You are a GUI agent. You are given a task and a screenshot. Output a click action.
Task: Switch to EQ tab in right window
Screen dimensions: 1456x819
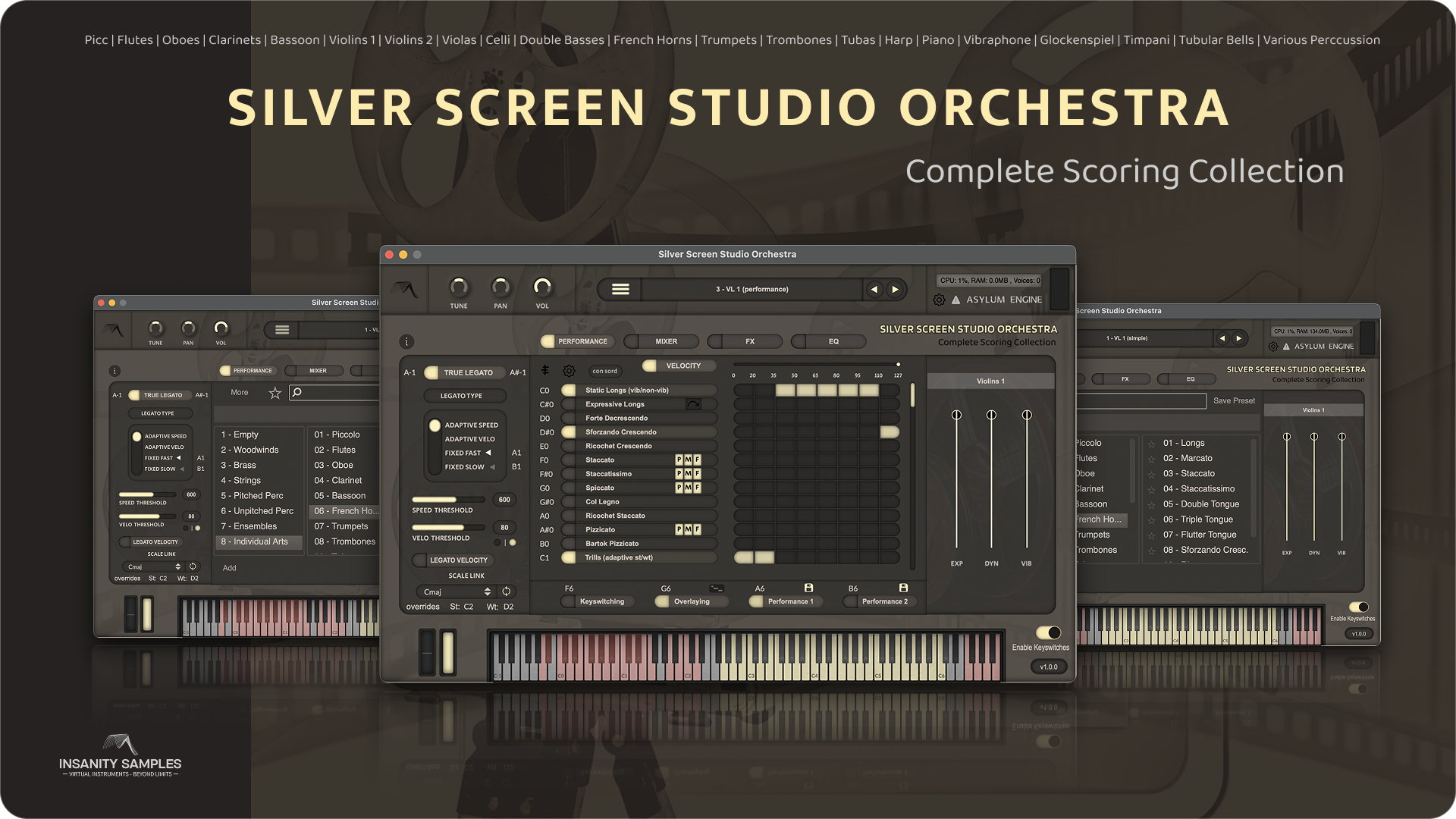pos(1186,379)
